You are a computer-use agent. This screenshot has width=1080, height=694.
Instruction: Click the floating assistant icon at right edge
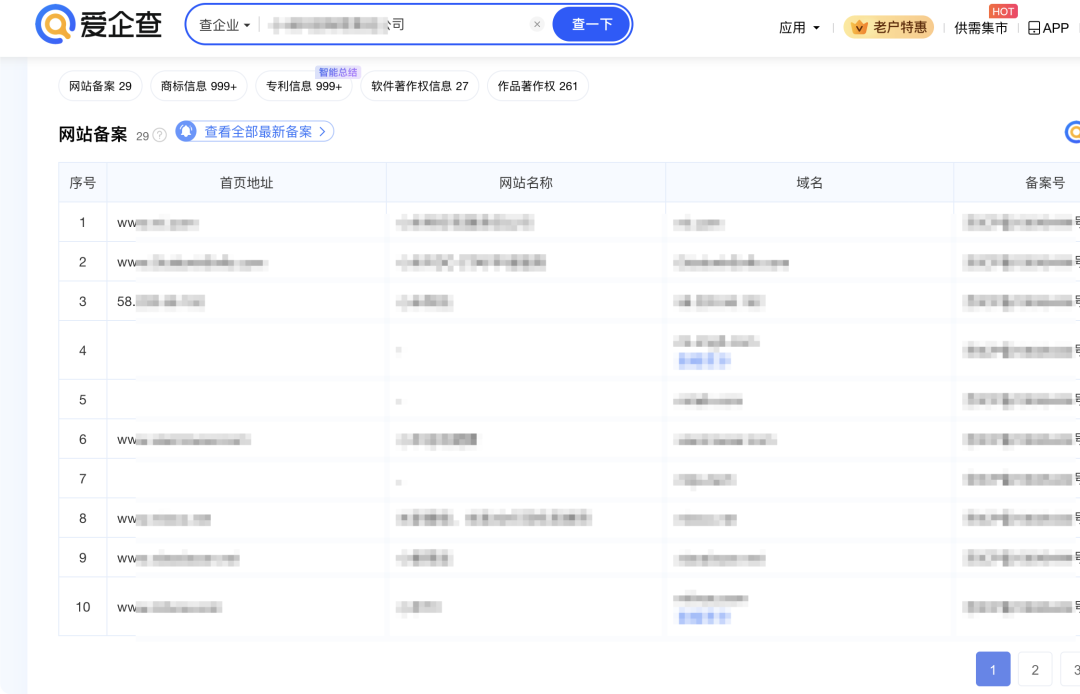coord(1073,132)
